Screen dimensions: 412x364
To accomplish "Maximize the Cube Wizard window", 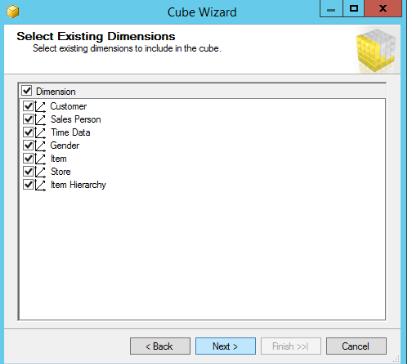I will (354, 8).
